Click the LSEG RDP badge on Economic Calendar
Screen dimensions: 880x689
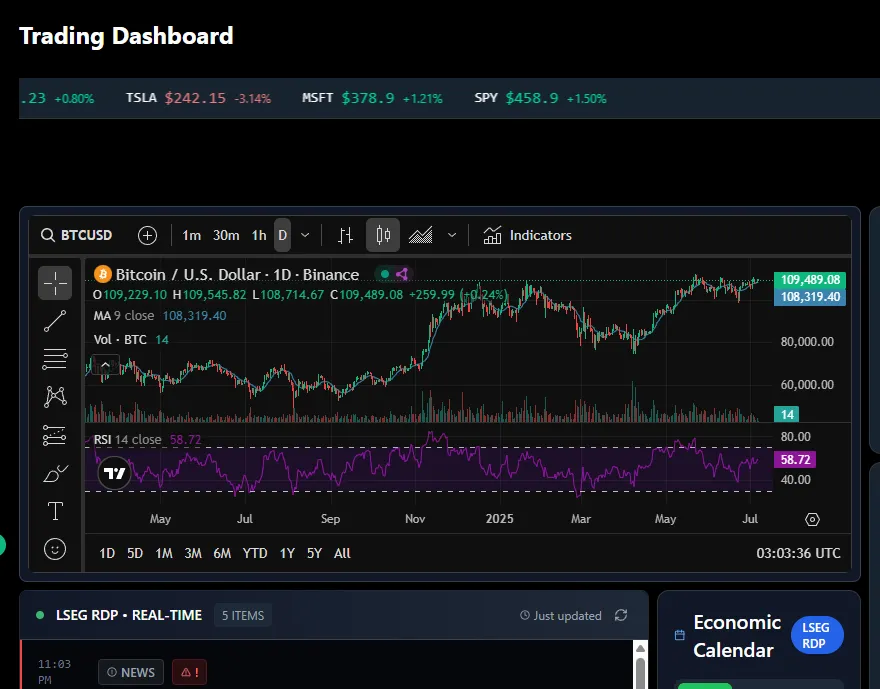[x=817, y=635]
